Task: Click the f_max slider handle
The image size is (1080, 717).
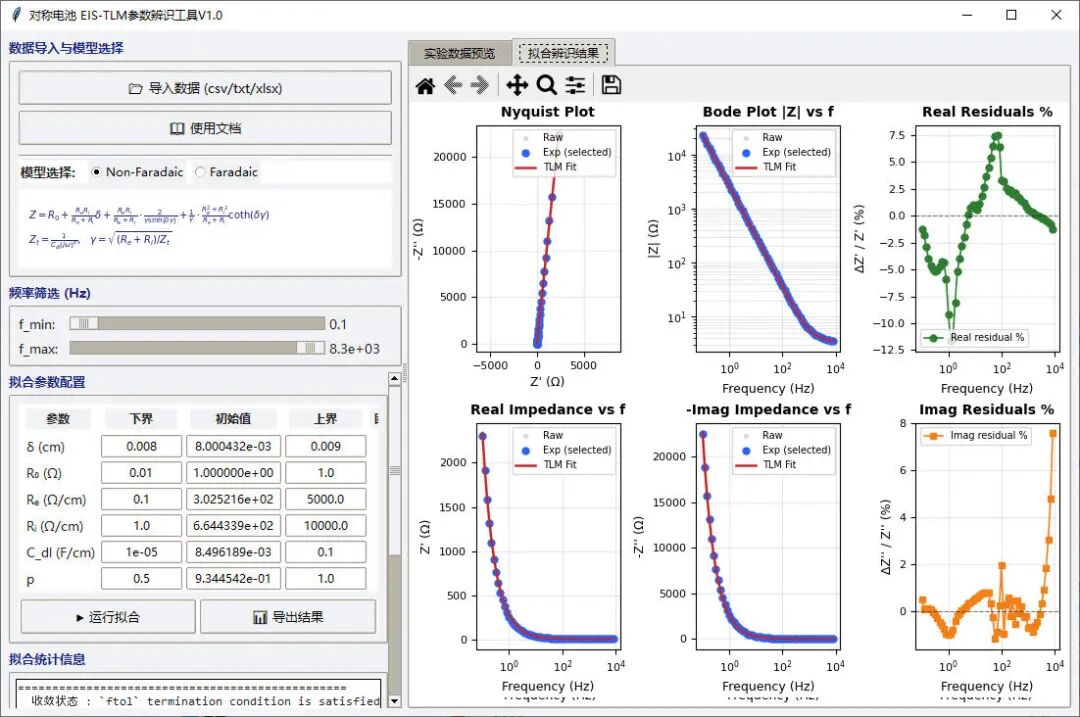Action: point(310,349)
